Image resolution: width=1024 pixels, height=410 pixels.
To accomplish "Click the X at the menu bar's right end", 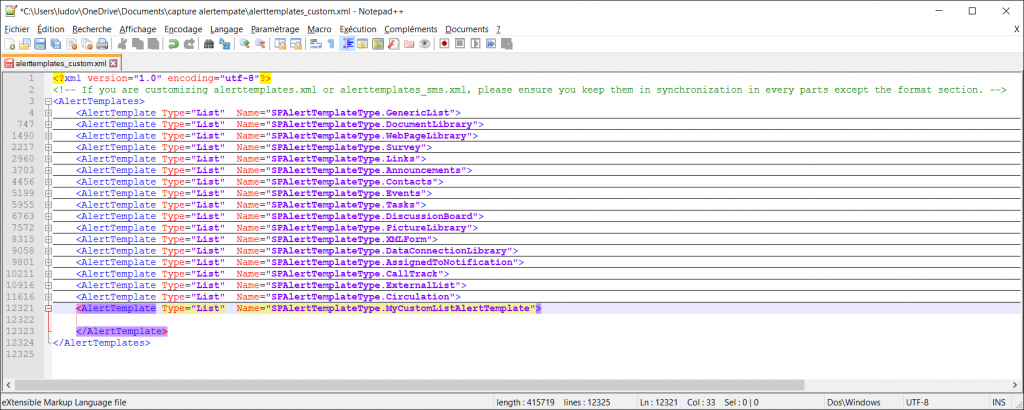I will pyautogui.click(x=1016, y=29).
